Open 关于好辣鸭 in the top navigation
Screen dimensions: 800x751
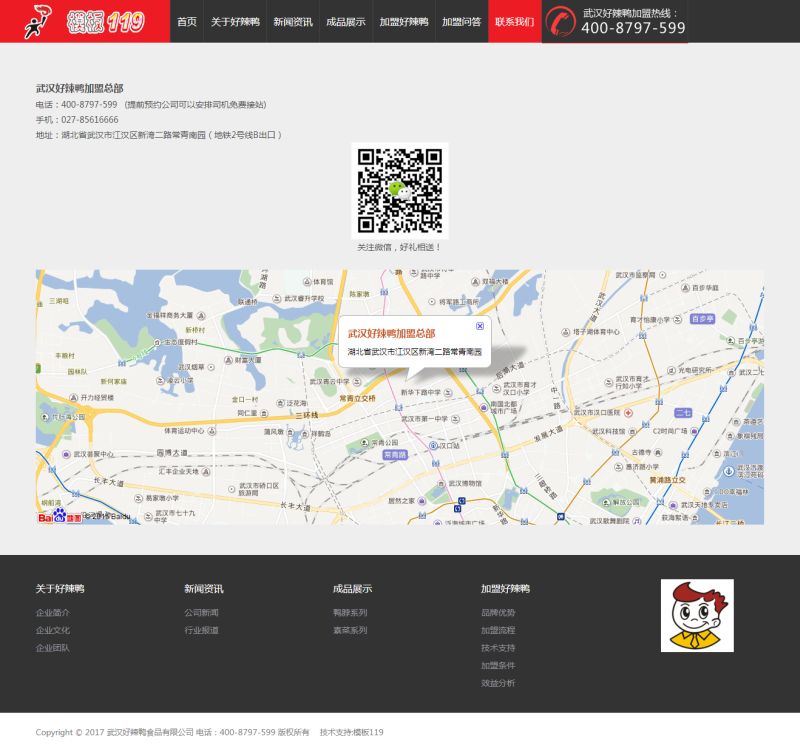point(235,21)
